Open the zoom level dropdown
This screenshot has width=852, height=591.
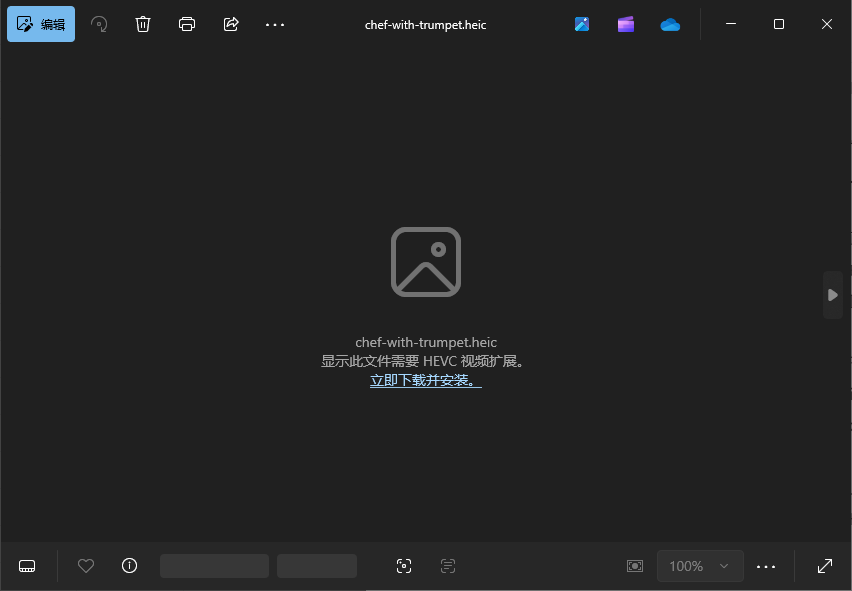pyautogui.click(x=700, y=566)
